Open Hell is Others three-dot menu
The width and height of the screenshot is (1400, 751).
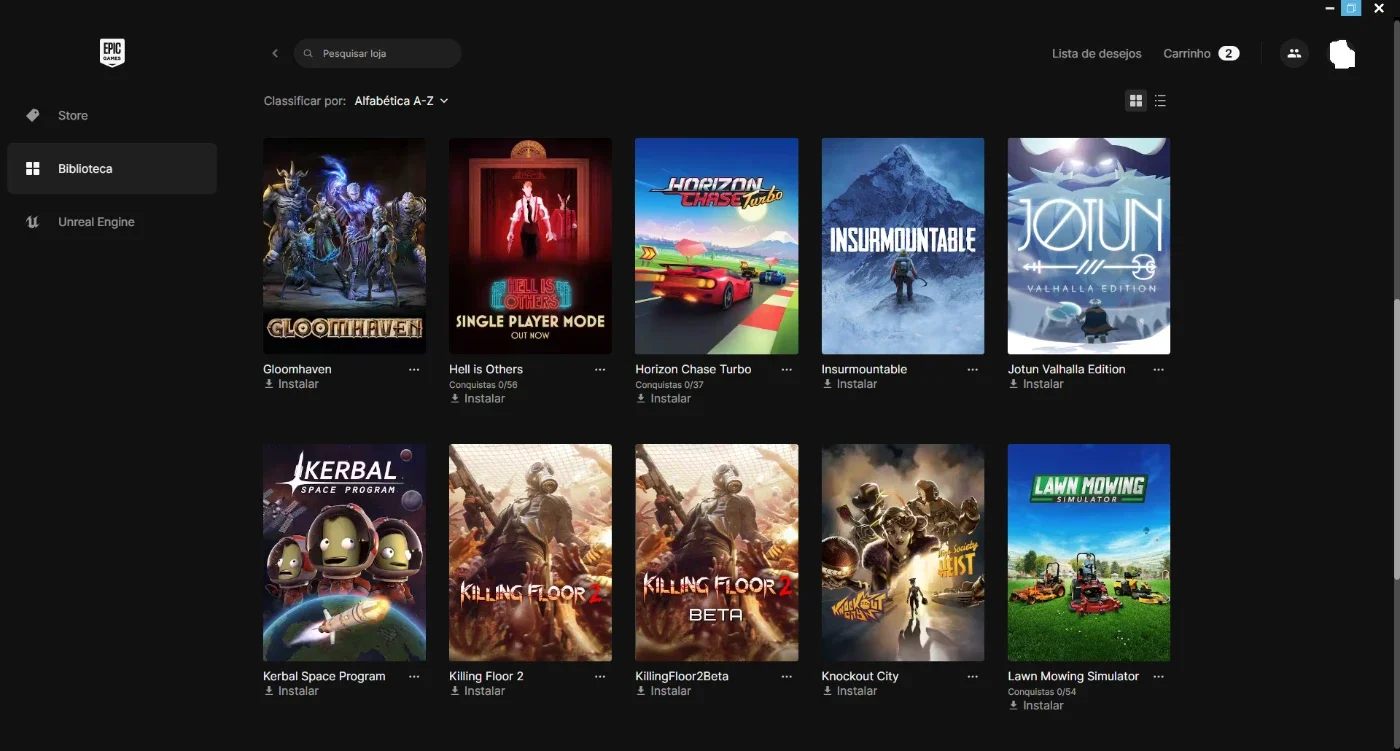click(600, 370)
